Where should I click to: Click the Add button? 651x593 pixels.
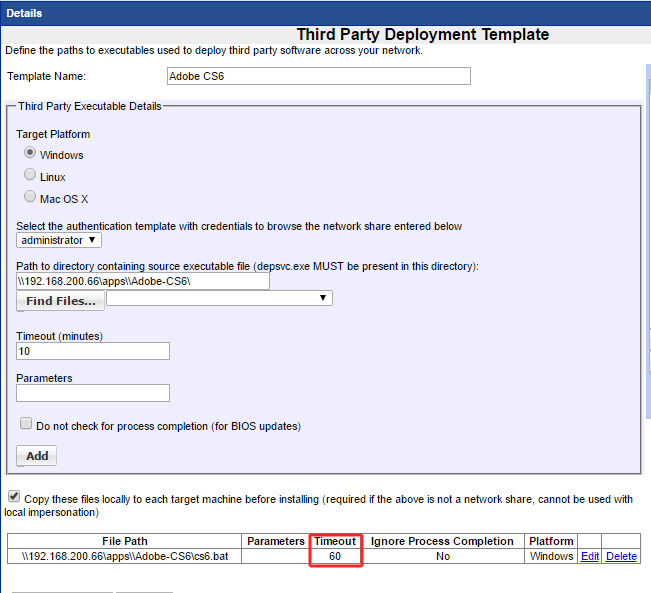[x=36, y=456]
